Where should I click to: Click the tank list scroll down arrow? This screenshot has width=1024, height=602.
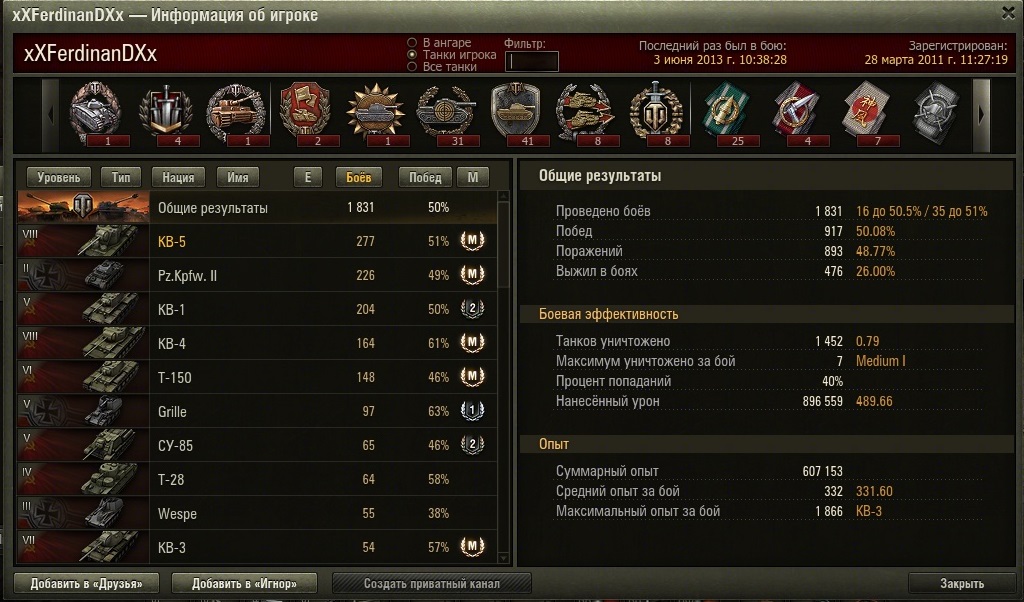coord(503,558)
